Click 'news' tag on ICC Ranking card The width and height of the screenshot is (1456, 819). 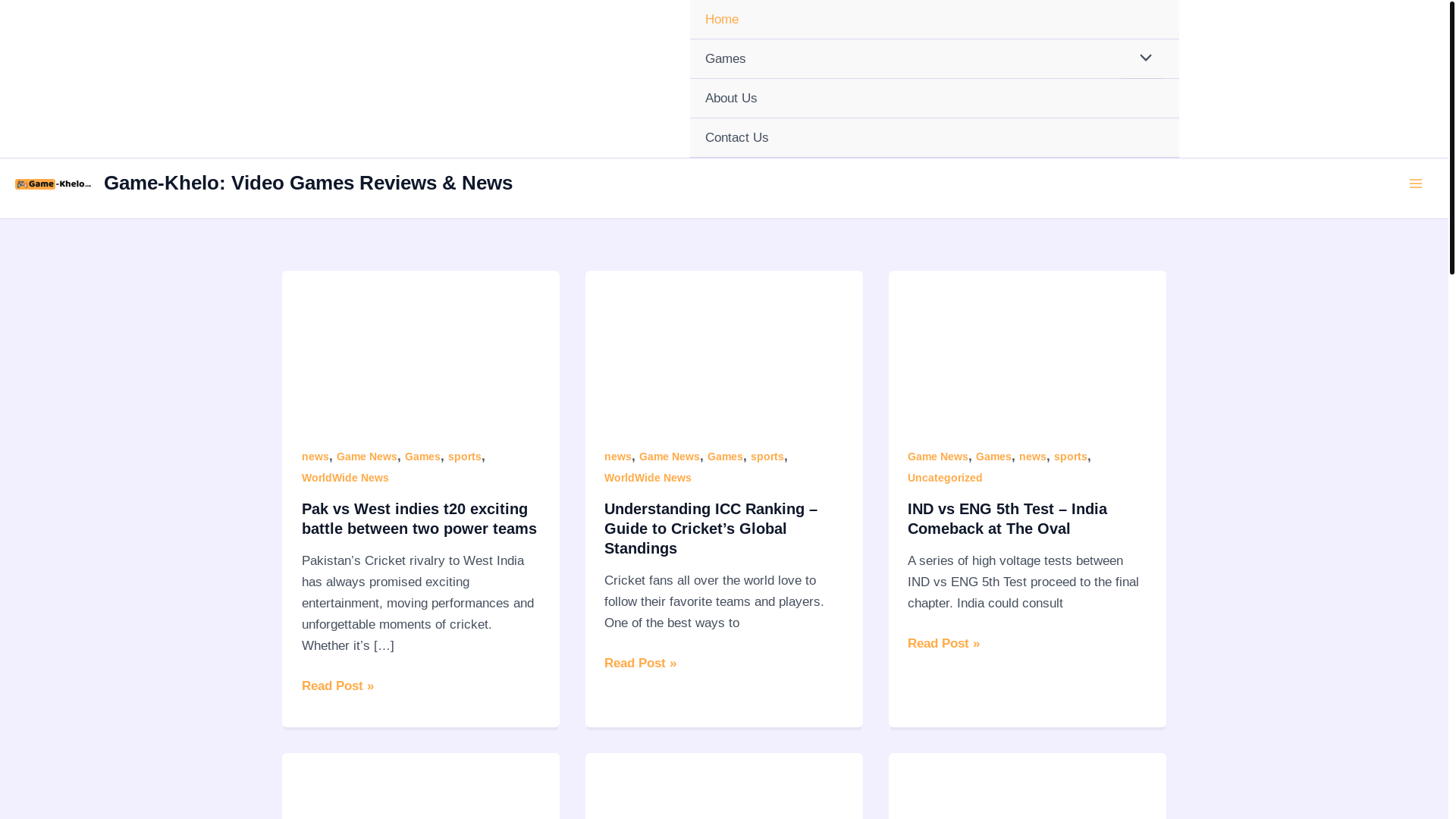618,457
